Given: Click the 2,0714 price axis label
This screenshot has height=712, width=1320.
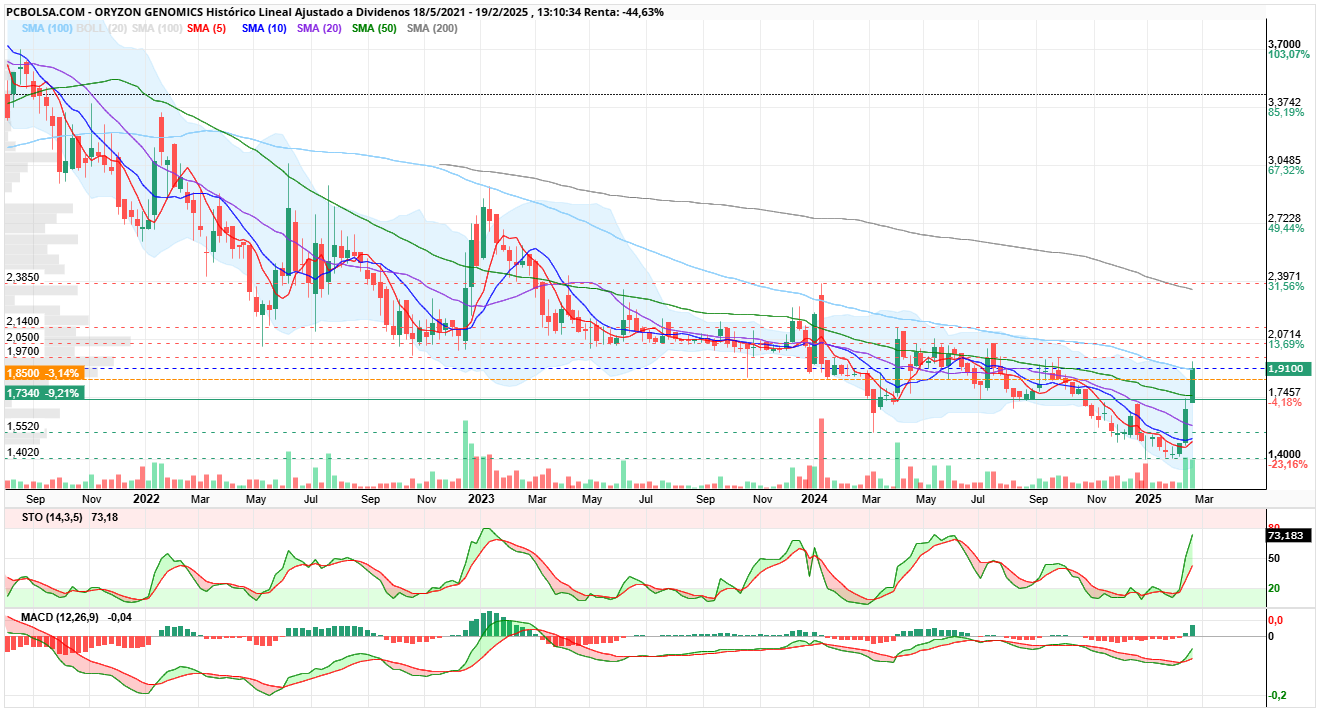Looking at the screenshot, I should point(1285,333).
